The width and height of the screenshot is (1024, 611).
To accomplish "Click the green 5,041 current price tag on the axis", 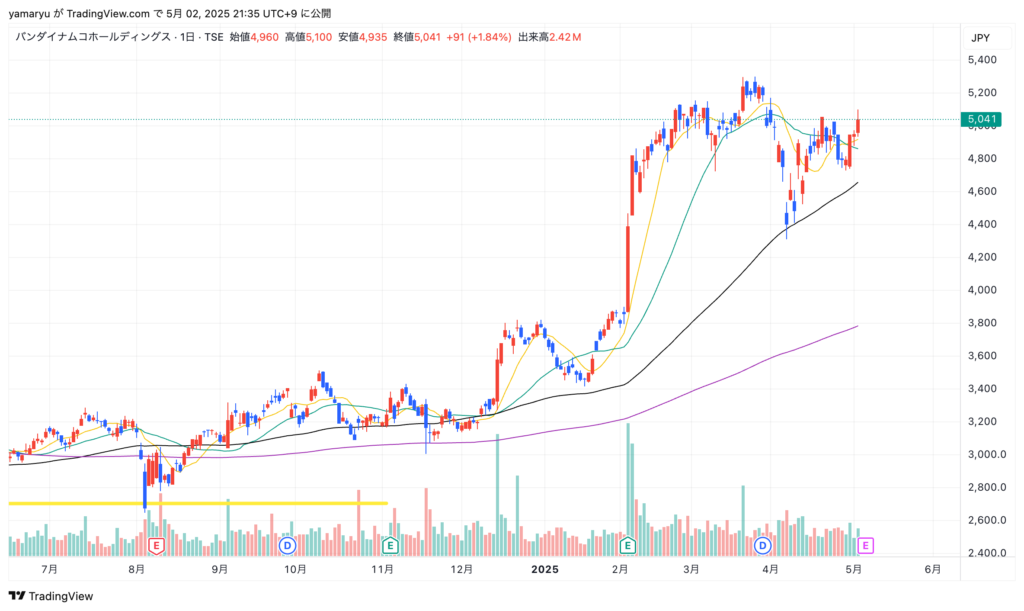I will (982, 119).
